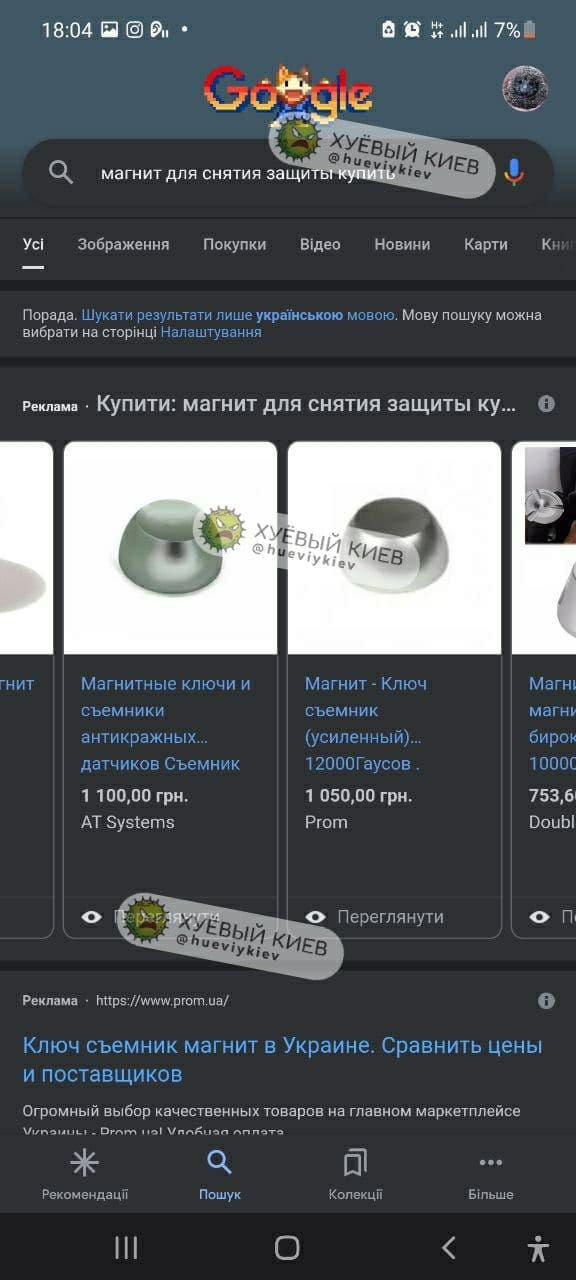Viewport: 576px width, 1280px height.
Task: Open Колекції bookmarks icon
Action: tap(355, 1174)
